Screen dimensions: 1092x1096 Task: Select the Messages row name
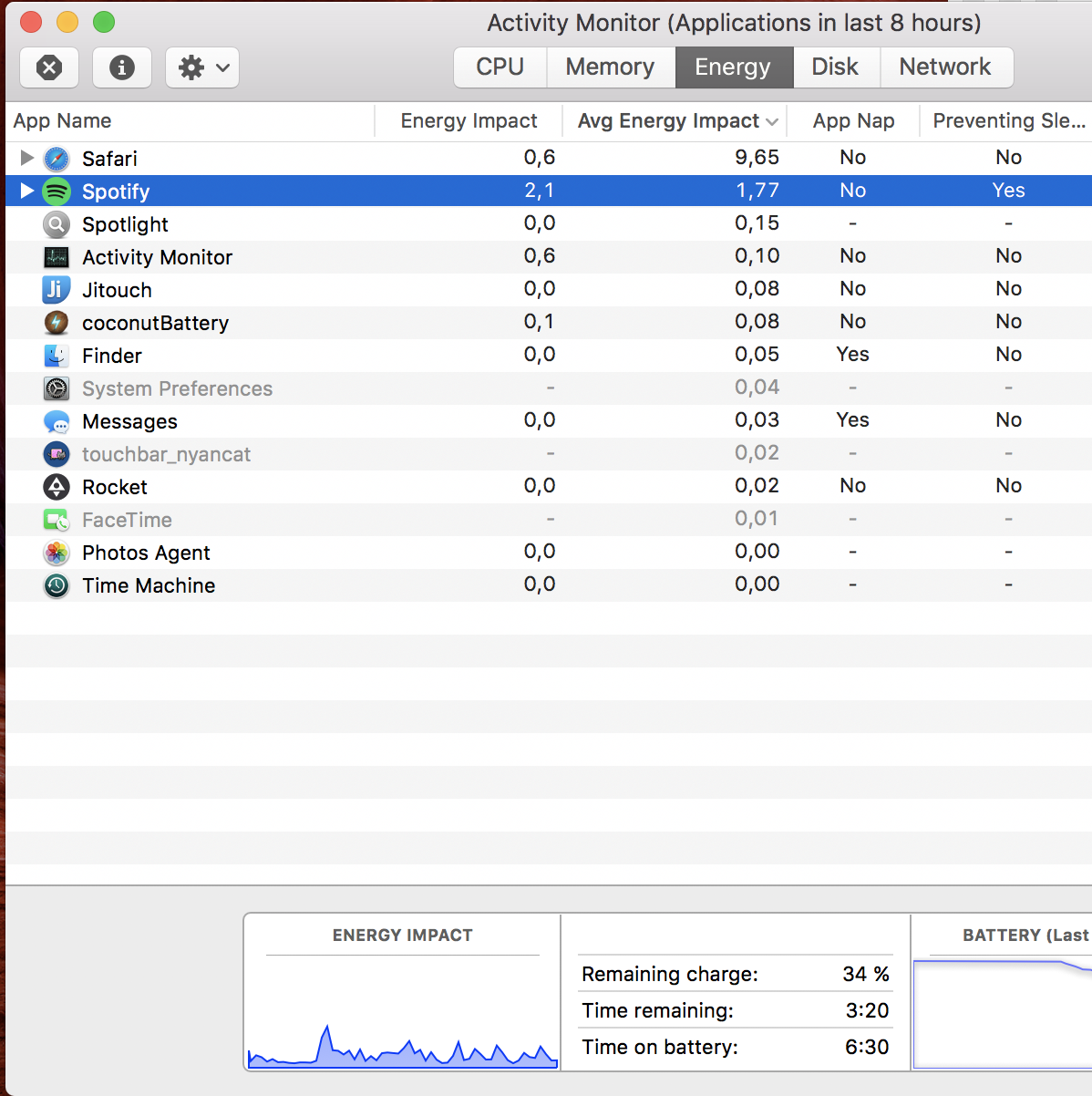[129, 421]
